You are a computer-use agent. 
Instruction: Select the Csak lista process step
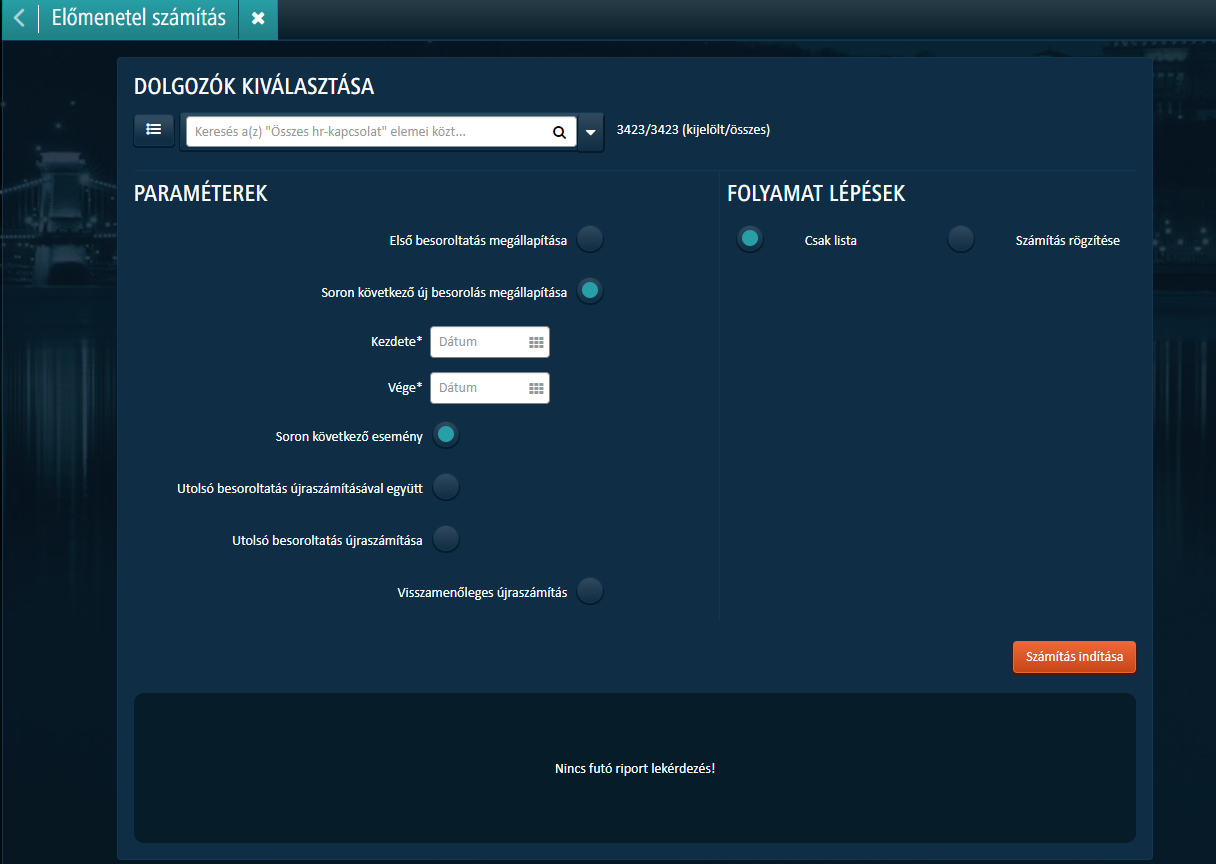pos(750,239)
